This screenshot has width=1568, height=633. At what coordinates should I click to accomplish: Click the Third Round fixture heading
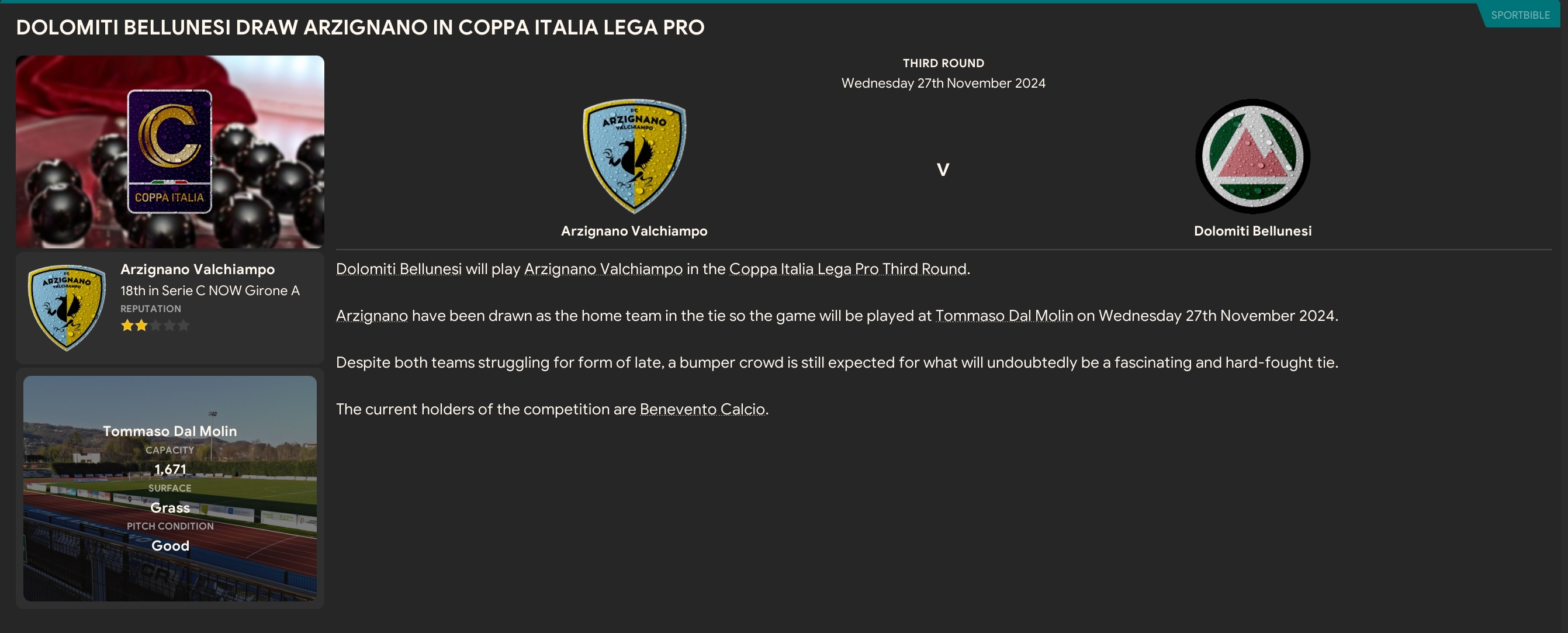click(x=943, y=63)
